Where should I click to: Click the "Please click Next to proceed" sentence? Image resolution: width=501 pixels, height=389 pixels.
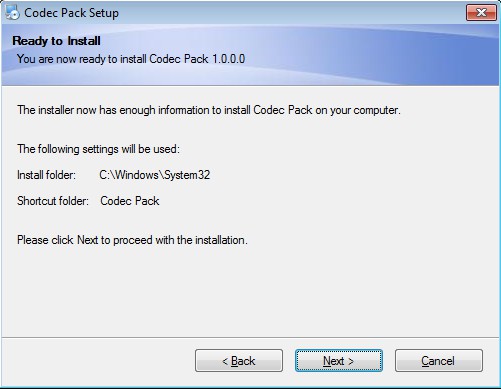tap(132, 240)
